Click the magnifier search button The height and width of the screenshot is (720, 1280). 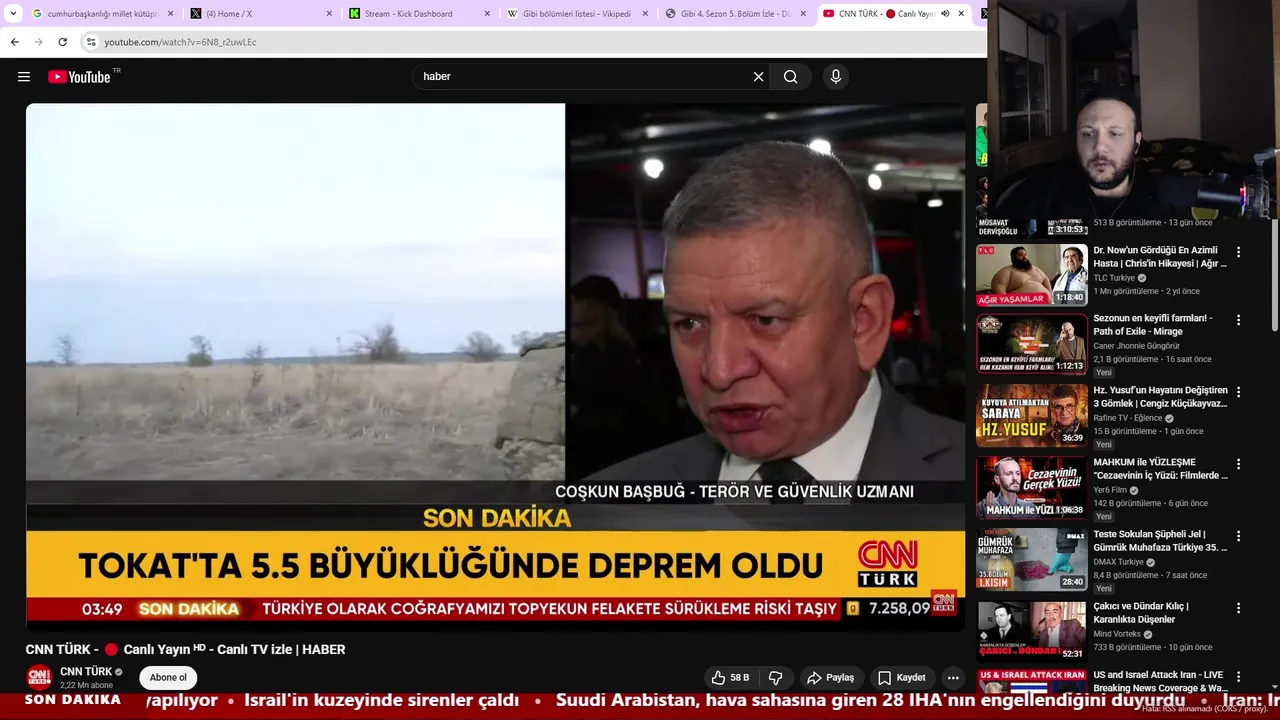pos(790,77)
